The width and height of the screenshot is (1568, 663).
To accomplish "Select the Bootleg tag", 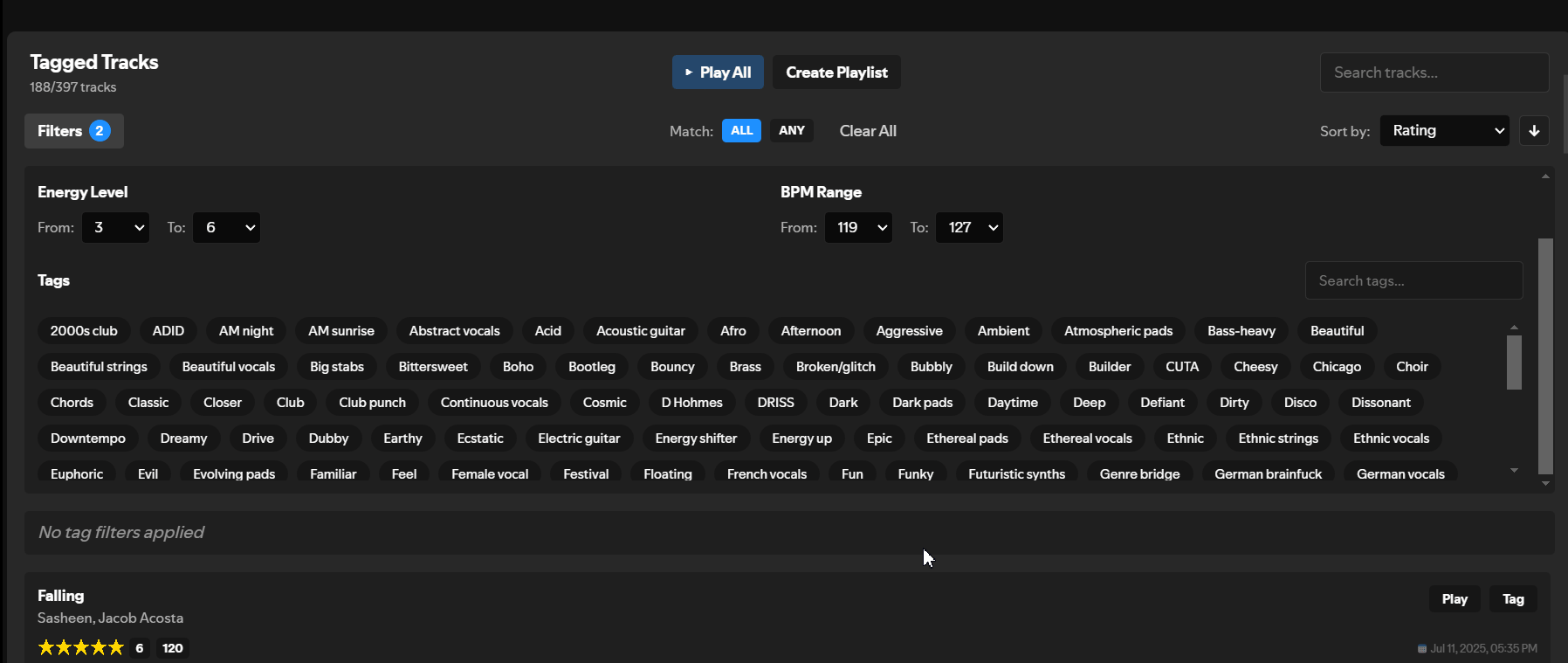I will [592, 367].
